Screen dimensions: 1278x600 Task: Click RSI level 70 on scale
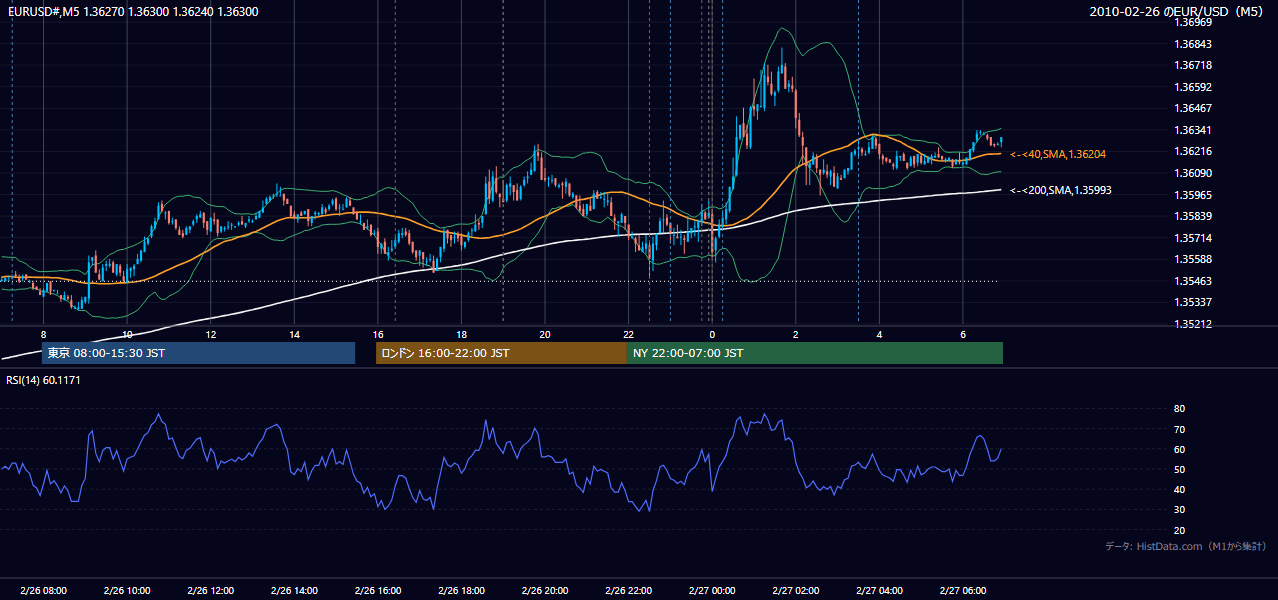1179,429
